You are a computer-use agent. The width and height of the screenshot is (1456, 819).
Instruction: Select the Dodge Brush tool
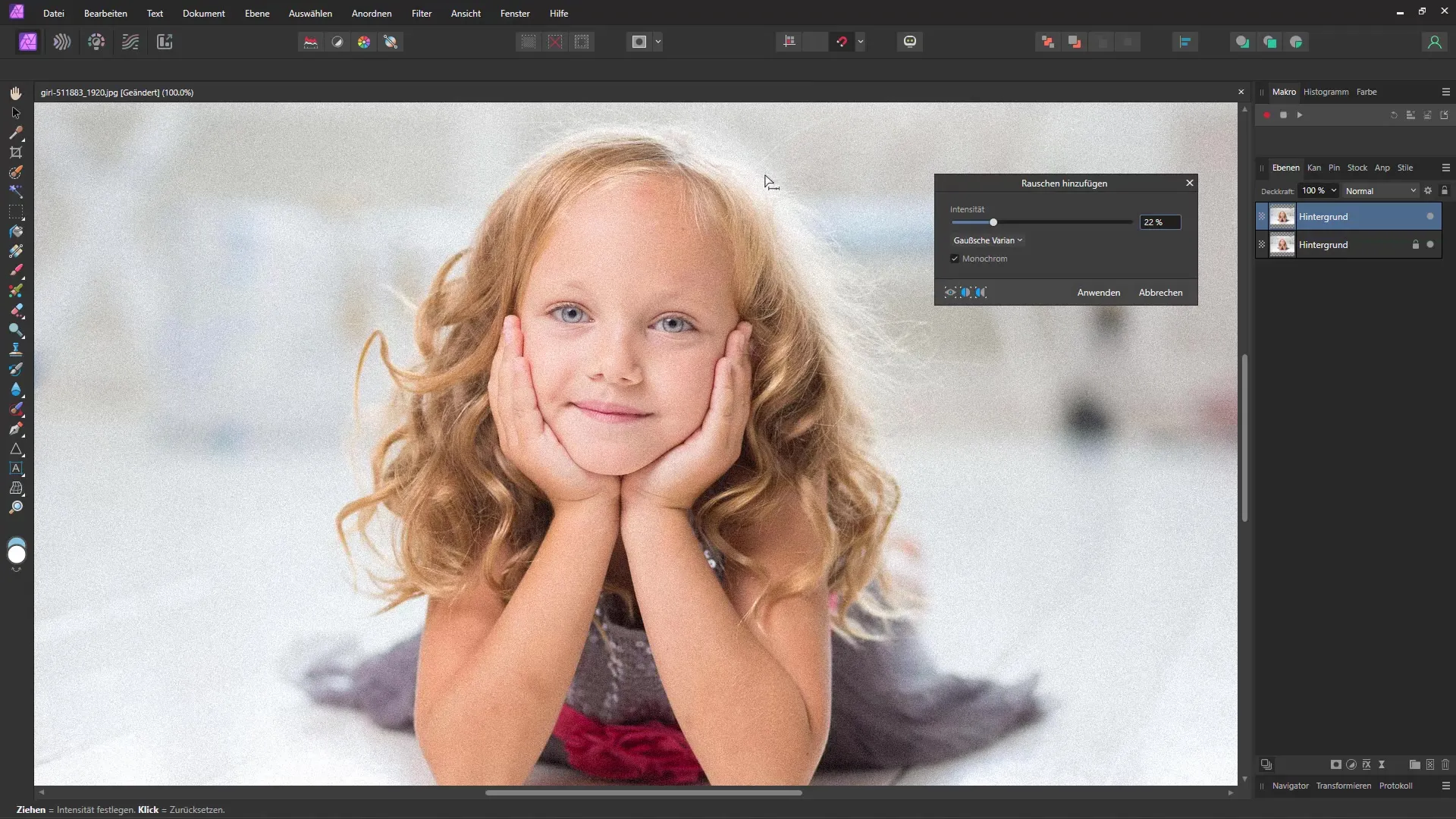pos(16,330)
